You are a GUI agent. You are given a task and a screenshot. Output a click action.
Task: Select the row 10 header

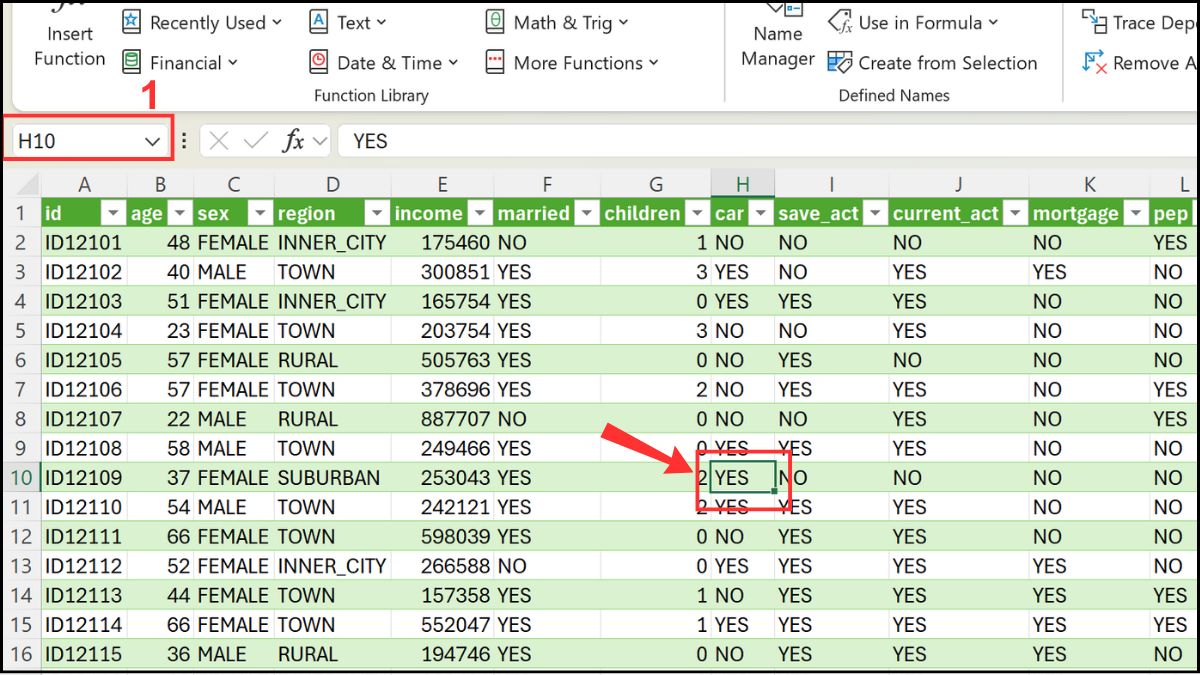[21, 477]
